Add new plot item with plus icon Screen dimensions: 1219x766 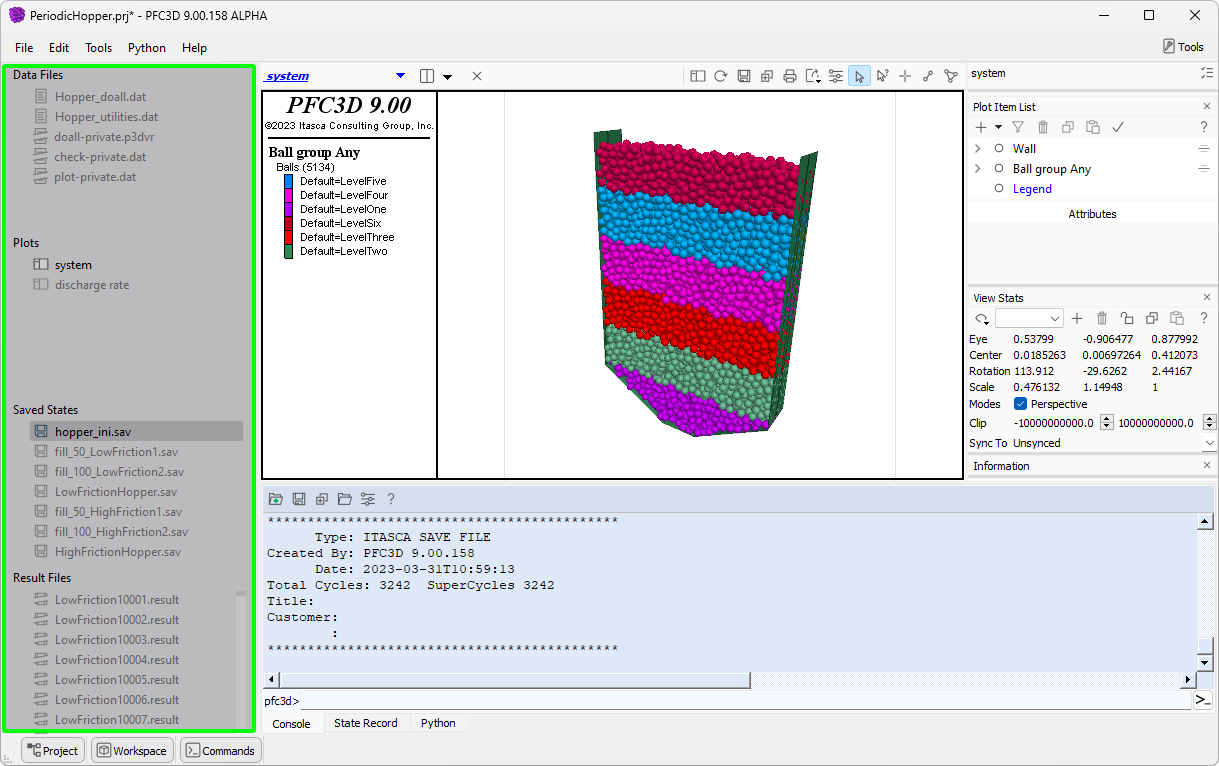tap(982, 127)
